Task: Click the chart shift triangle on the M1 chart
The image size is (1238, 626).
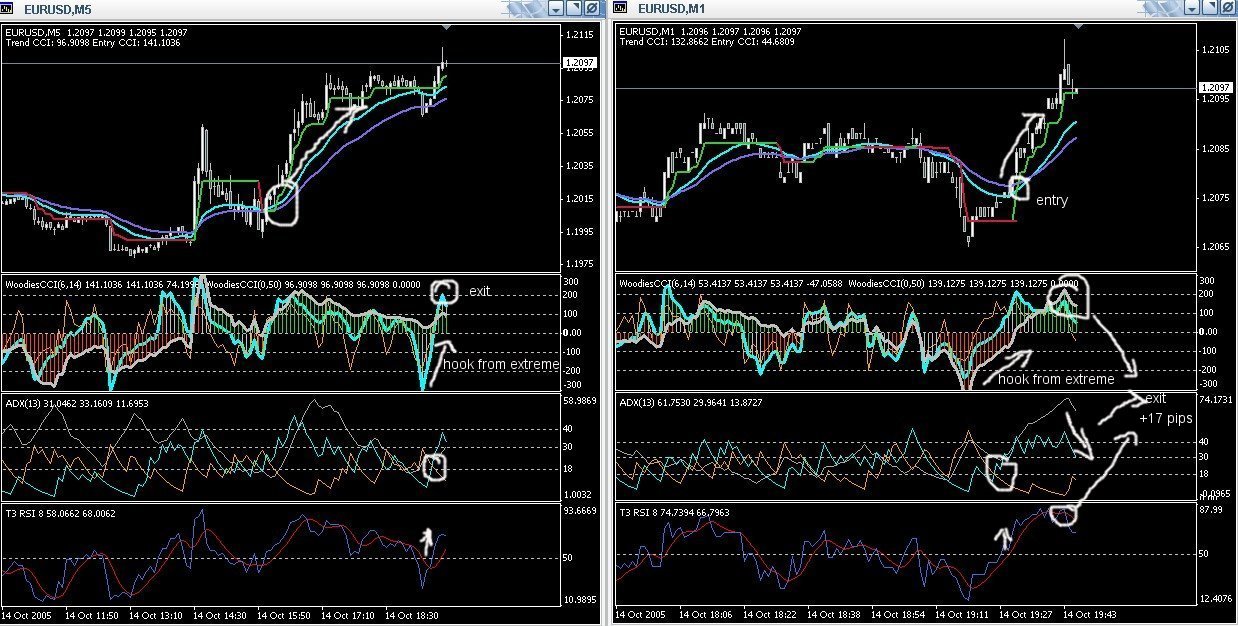Action: [x=1079, y=26]
